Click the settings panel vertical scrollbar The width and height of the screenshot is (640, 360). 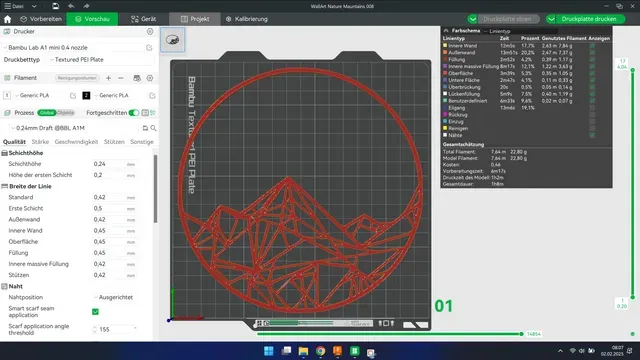(x=156, y=189)
